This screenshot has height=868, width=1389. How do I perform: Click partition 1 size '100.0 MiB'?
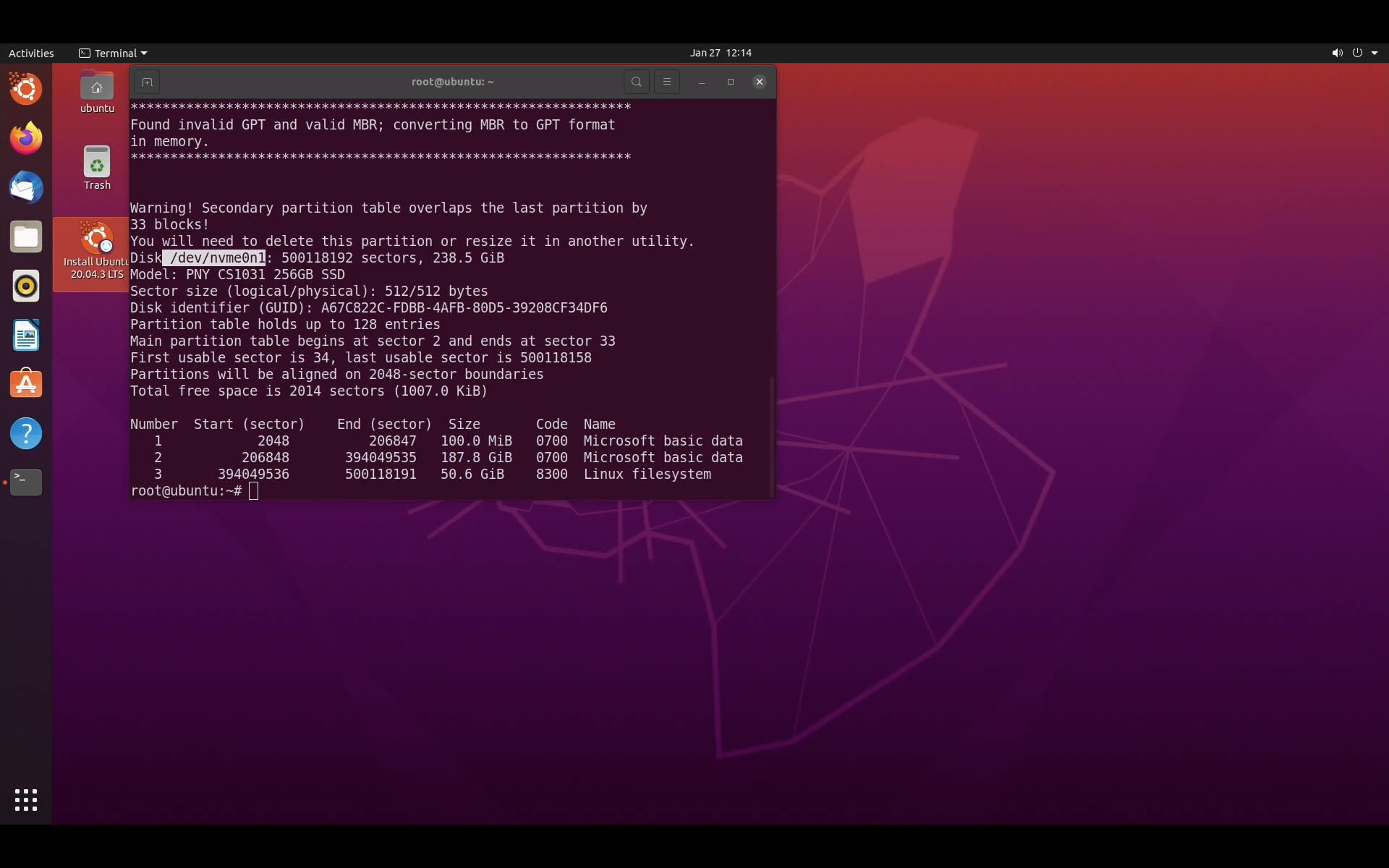tap(476, 441)
